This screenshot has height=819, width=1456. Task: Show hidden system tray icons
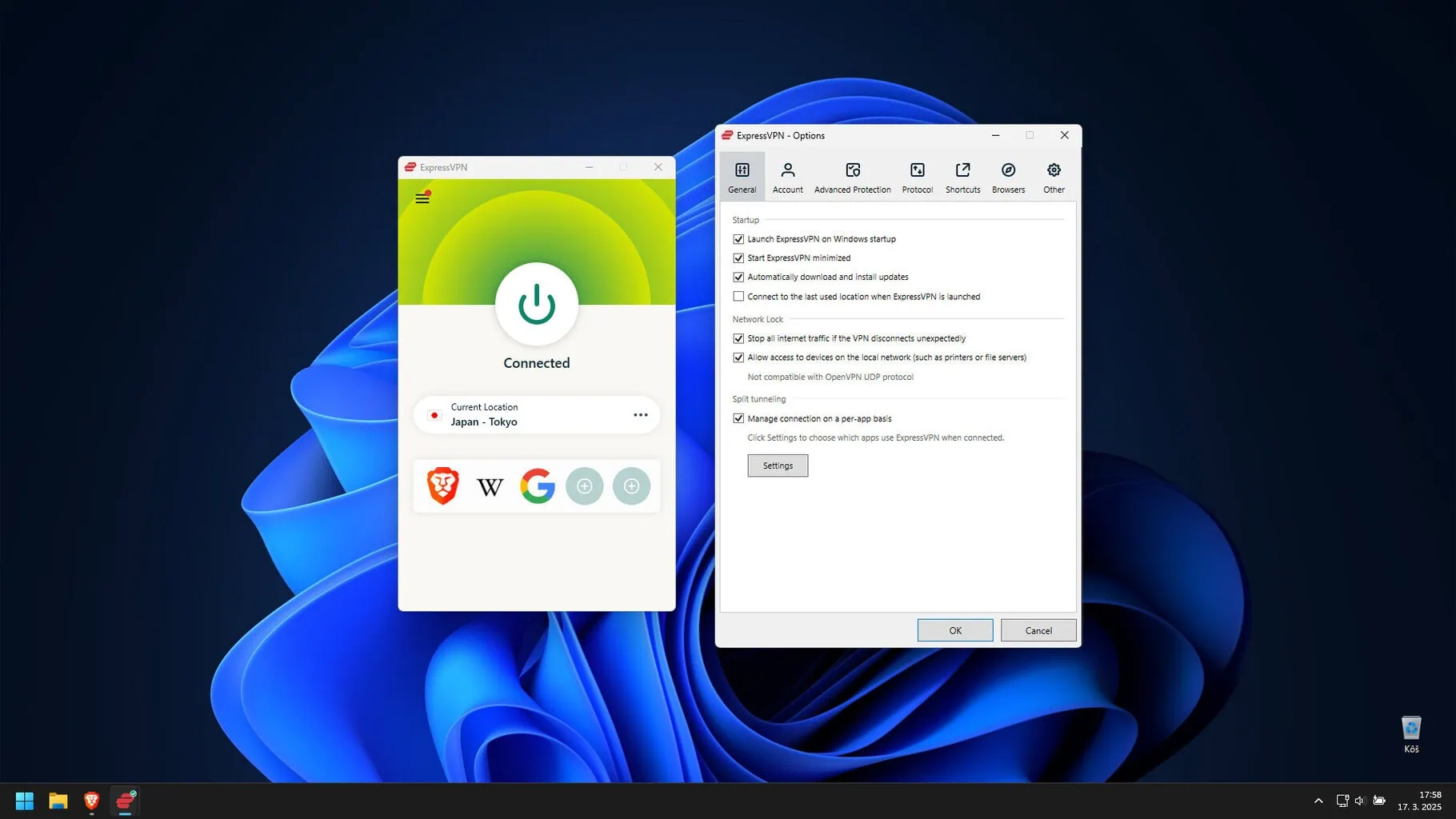click(1318, 801)
